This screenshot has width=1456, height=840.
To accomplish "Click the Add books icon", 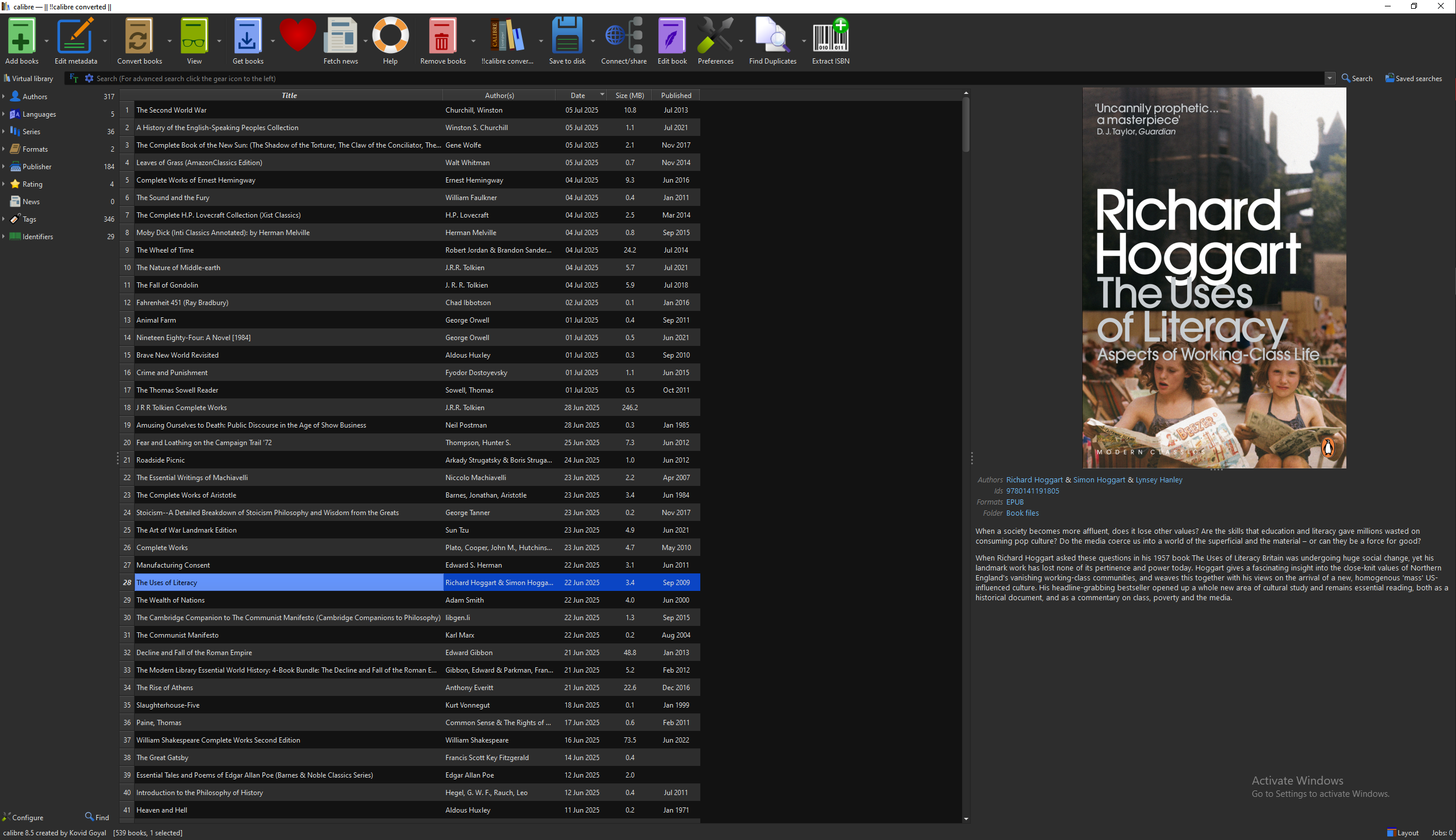I will tap(22, 36).
